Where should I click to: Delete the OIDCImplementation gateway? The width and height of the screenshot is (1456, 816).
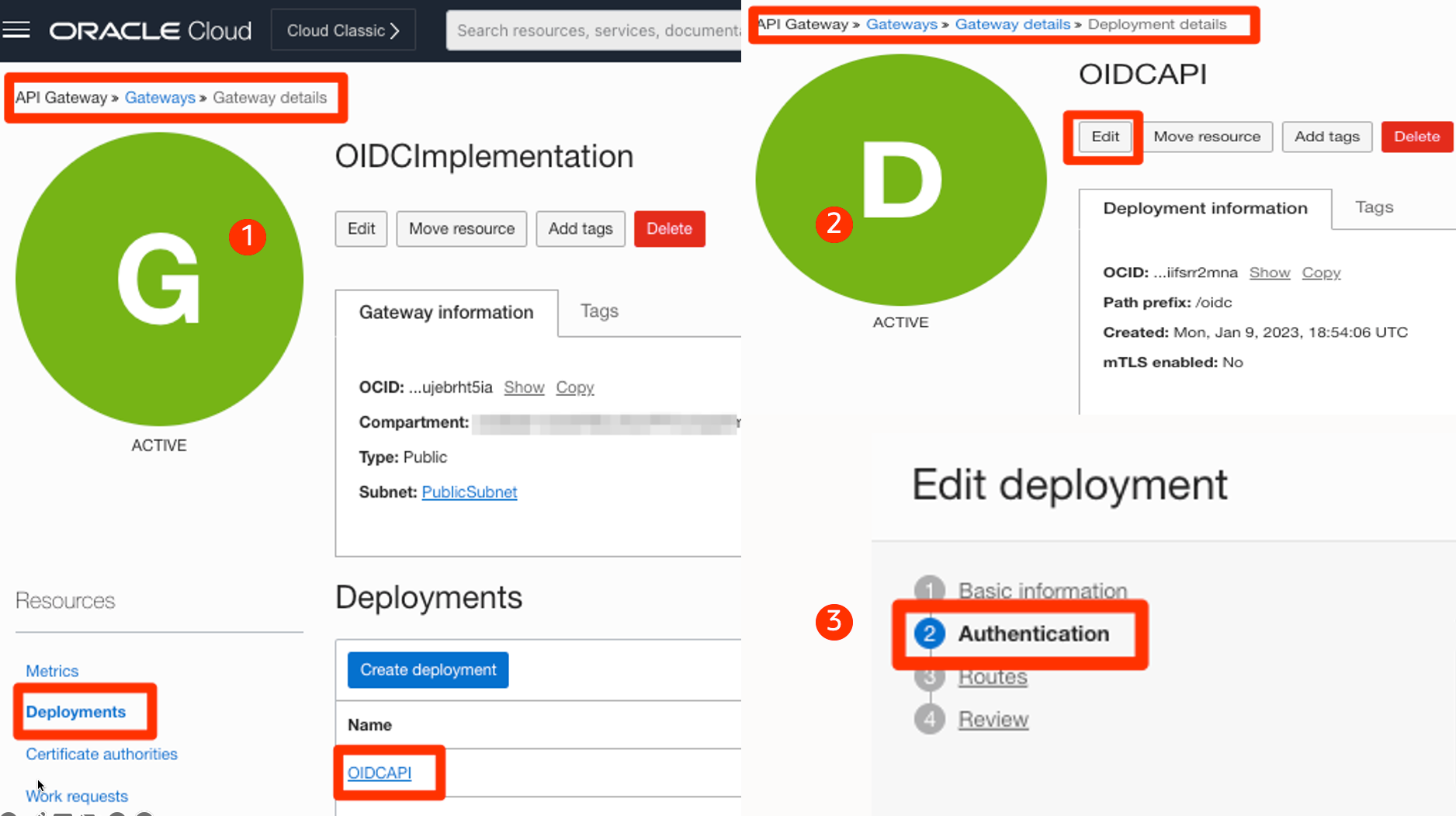point(669,228)
